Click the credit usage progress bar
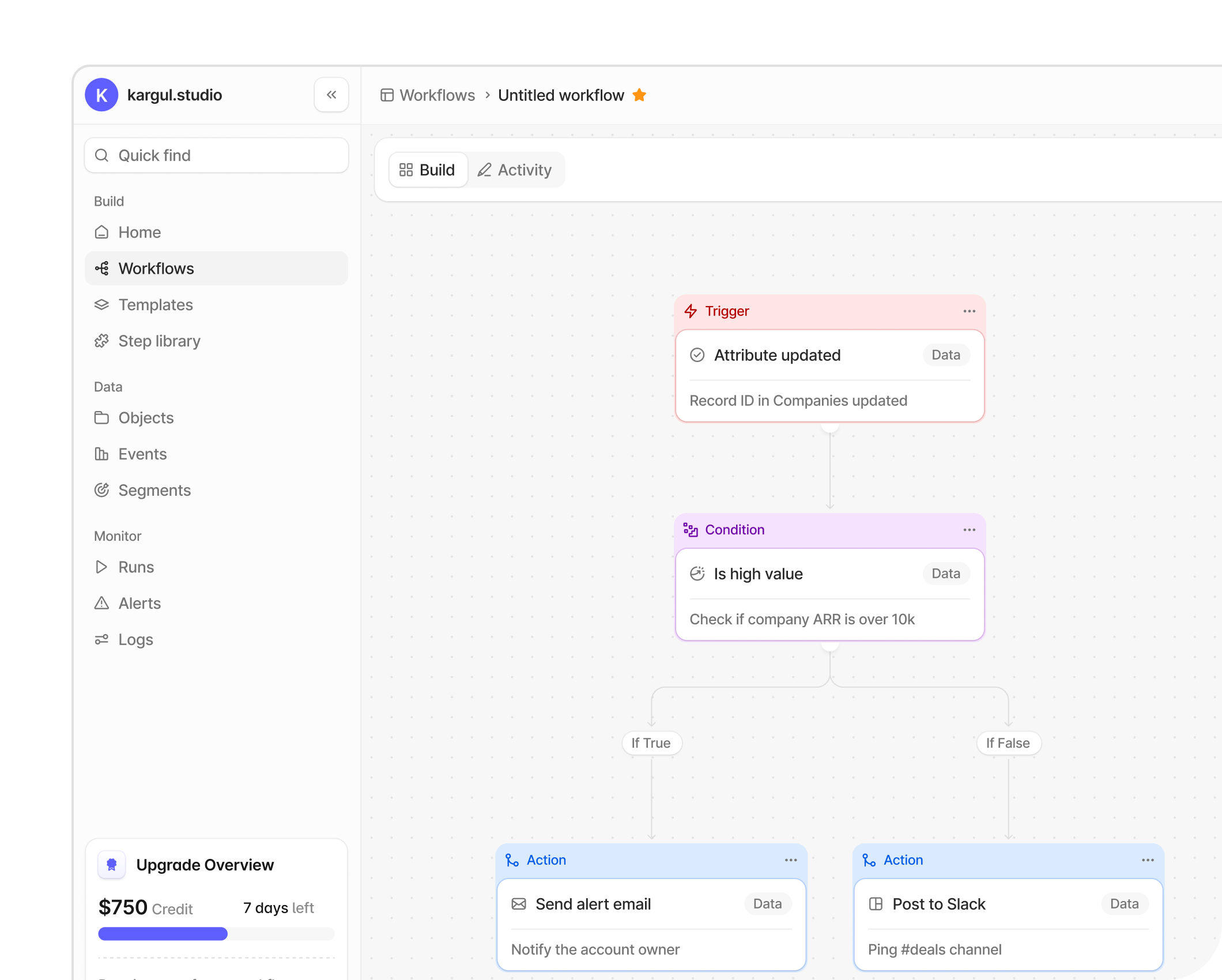Screen dimensions: 1222x980 click(216, 934)
